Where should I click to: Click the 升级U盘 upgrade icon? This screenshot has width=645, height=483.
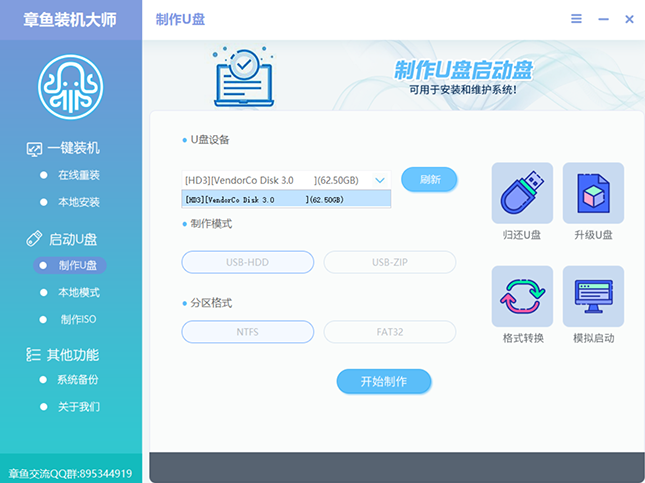pos(592,193)
